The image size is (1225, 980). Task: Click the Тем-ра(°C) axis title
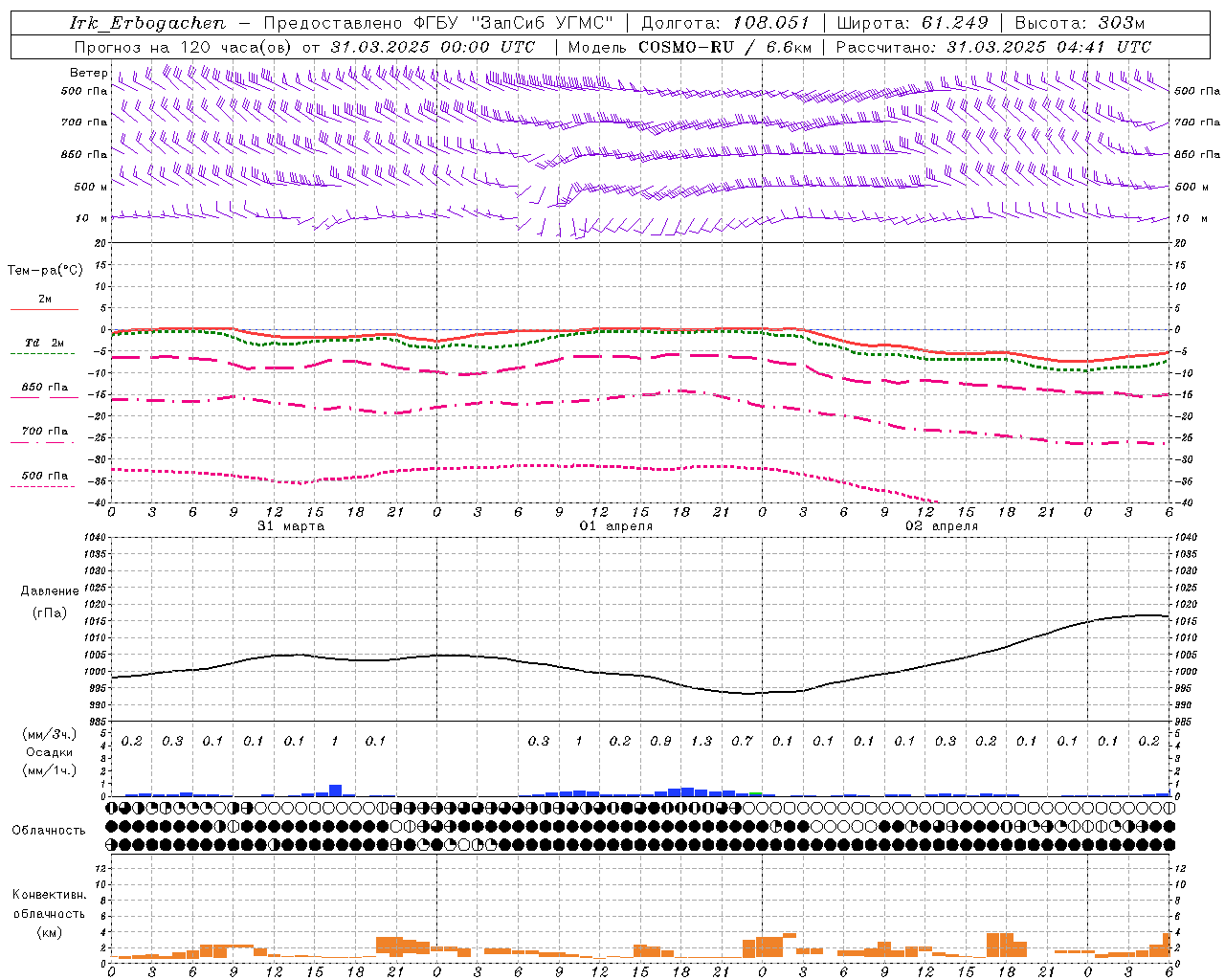click(x=45, y=271)
